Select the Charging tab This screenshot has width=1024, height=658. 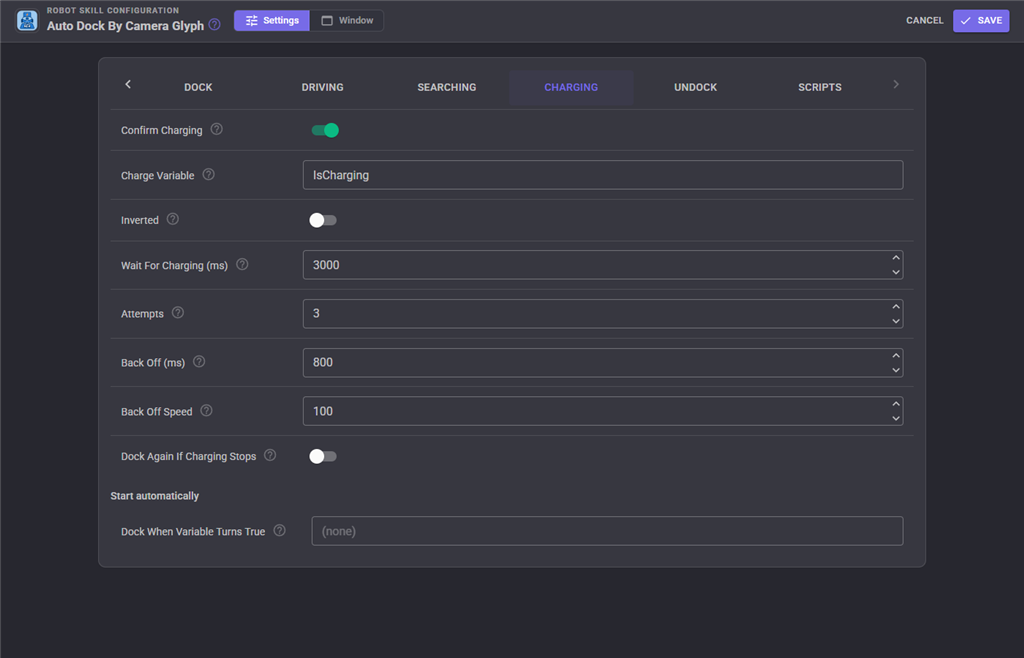pyautogui.click(x=571, y=87)
